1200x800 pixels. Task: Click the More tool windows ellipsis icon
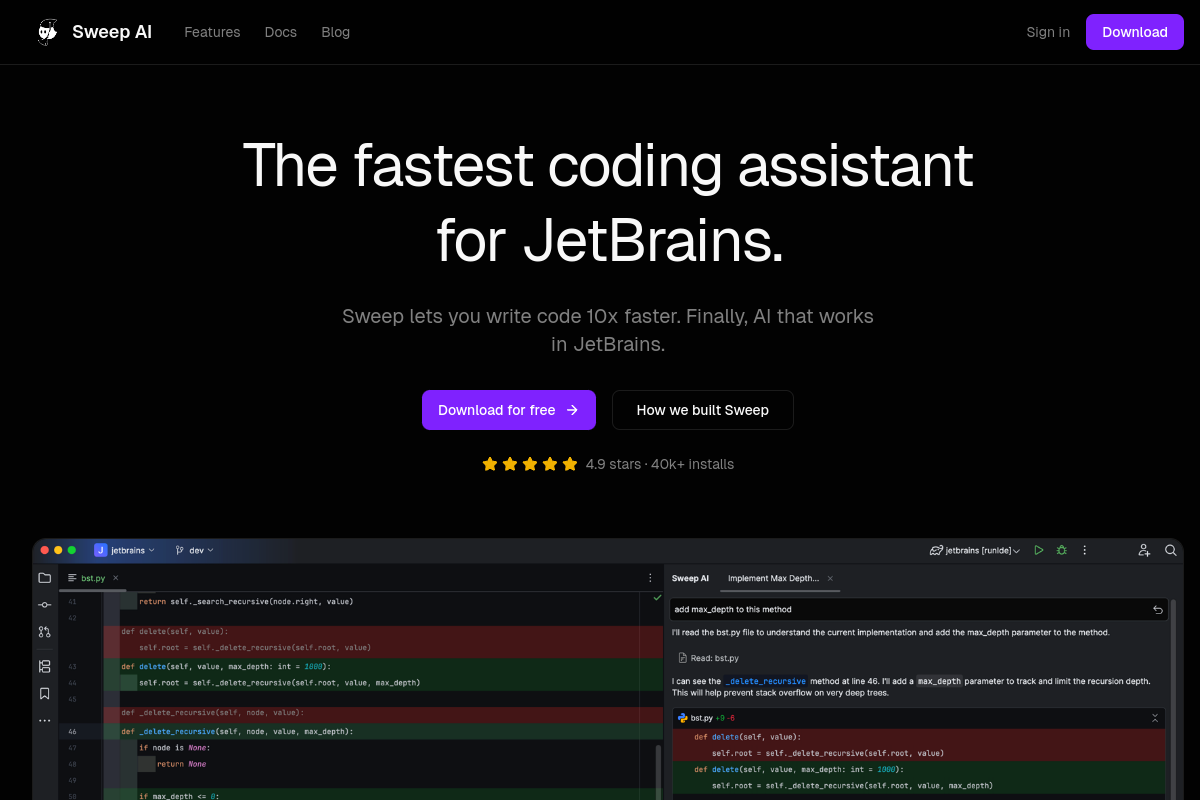tap(44, 720)
